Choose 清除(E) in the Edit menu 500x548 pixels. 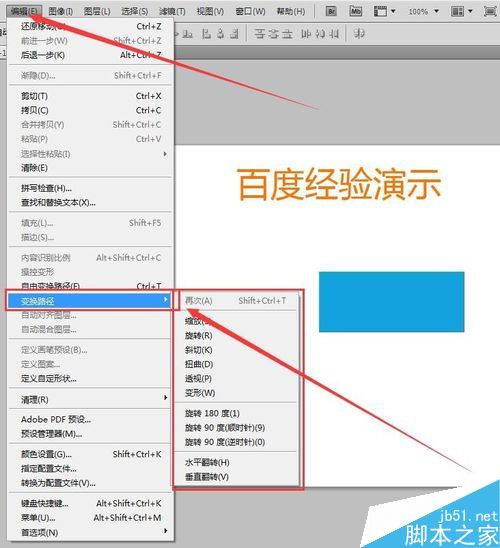click(91, 168)
